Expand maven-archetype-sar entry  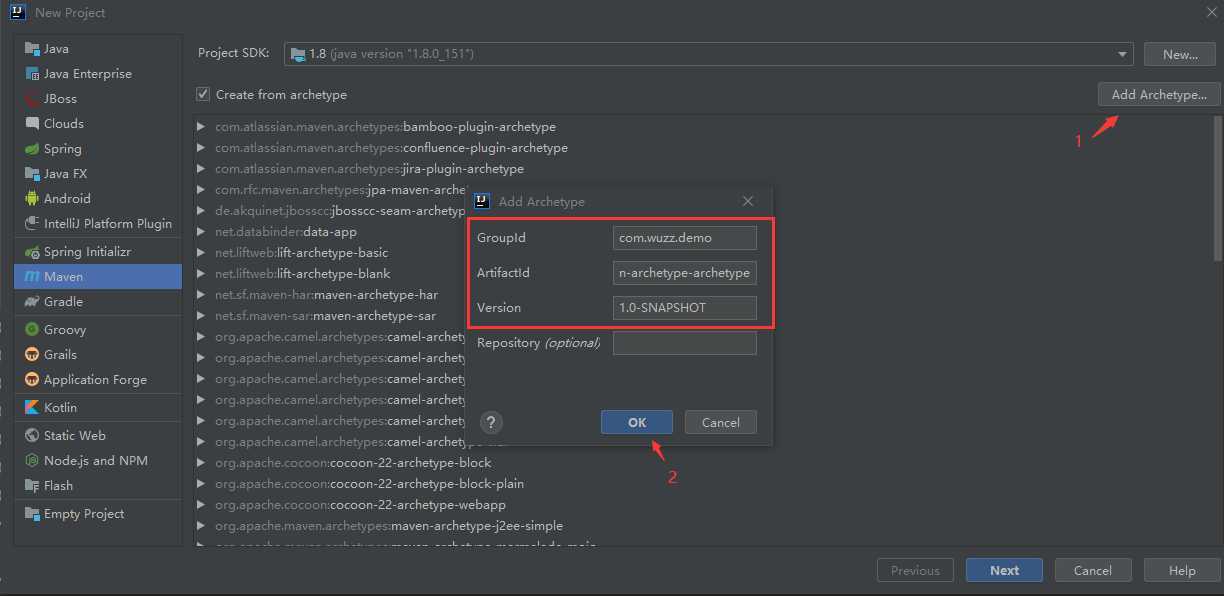(201, 316)
